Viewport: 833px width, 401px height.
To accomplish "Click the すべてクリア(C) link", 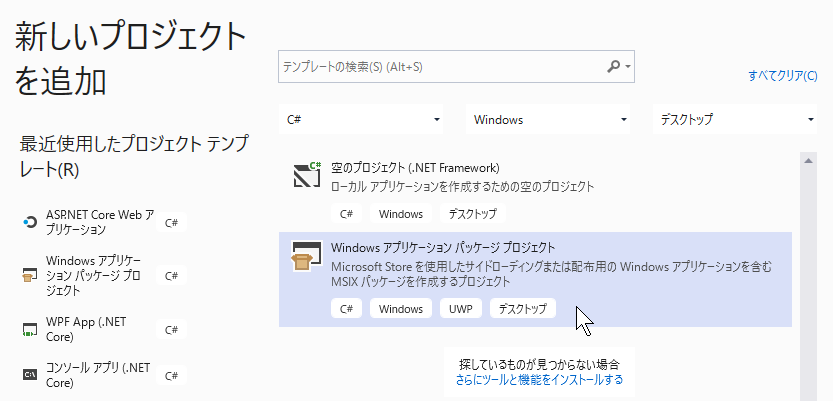I will coord(783,75).
